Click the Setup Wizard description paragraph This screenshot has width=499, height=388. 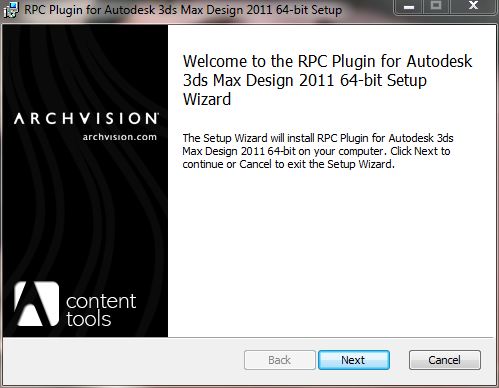tap(318, 151)
